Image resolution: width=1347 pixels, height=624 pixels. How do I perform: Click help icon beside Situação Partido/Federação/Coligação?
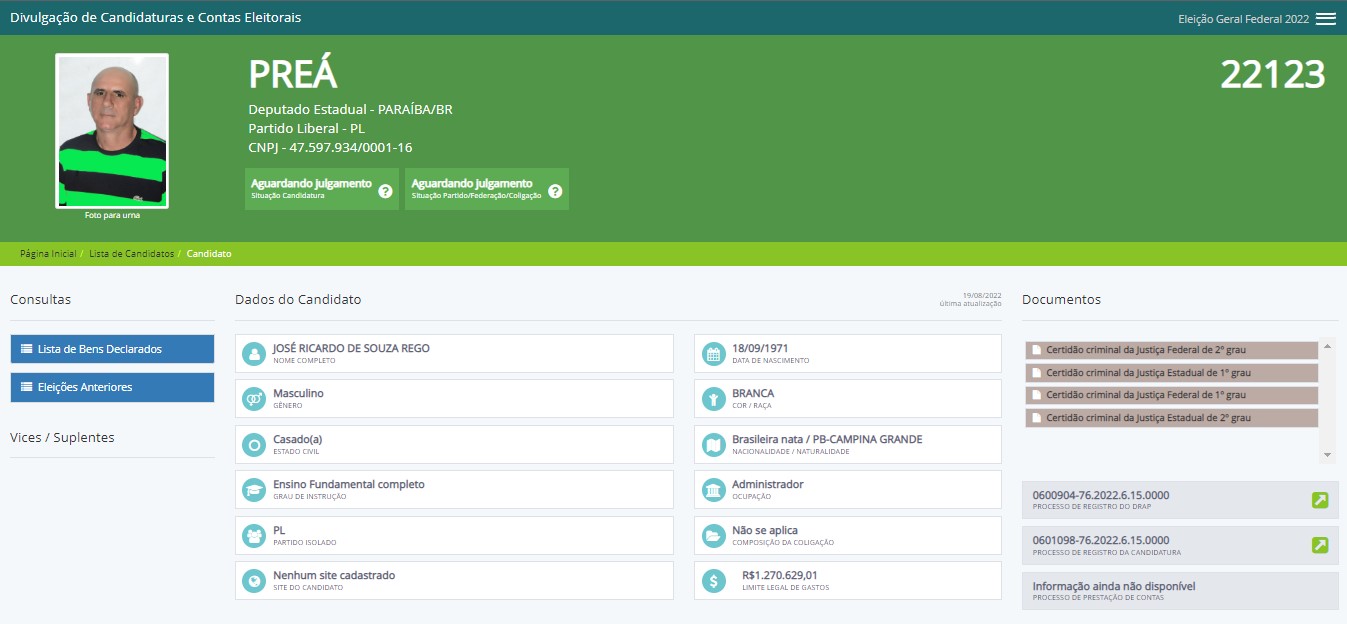pos(555,191)
